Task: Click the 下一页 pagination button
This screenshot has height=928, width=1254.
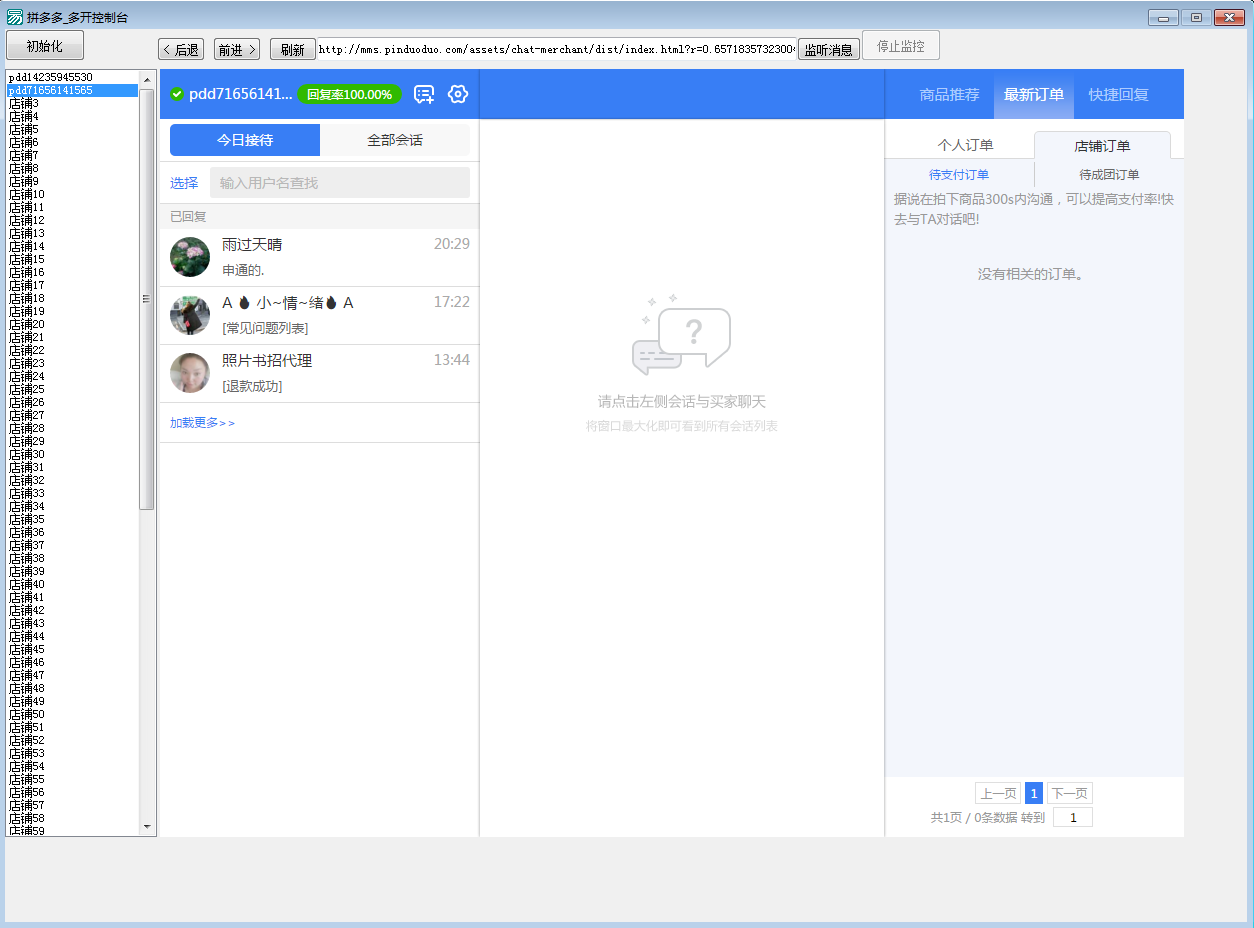Action: click(x=1070, y=793)
